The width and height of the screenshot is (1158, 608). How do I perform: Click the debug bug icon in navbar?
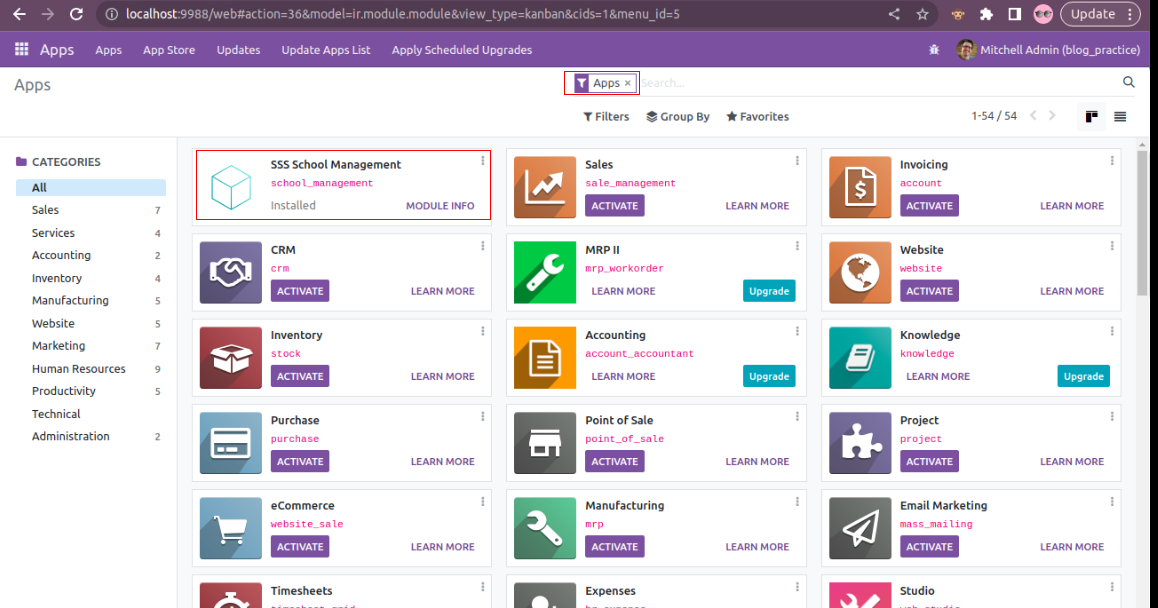(934, 50)
